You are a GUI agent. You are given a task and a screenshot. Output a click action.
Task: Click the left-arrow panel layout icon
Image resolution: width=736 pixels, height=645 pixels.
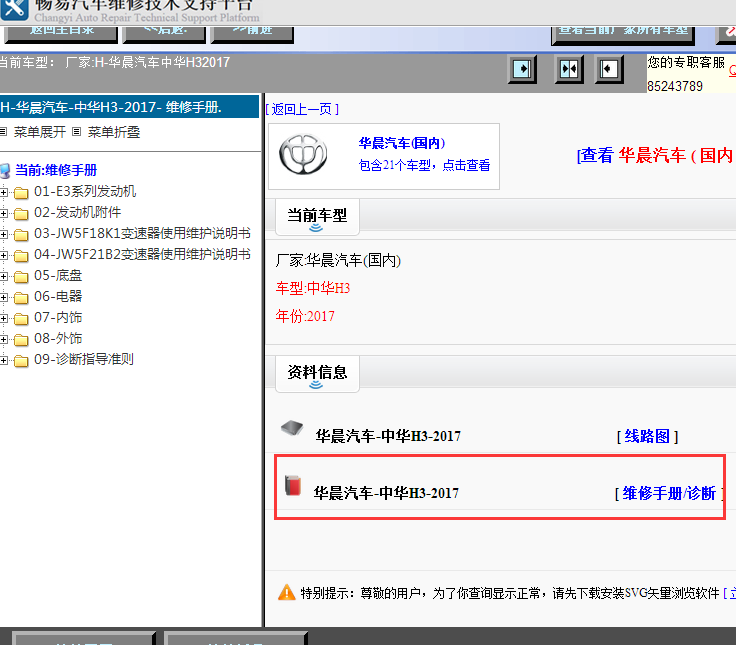609,69
